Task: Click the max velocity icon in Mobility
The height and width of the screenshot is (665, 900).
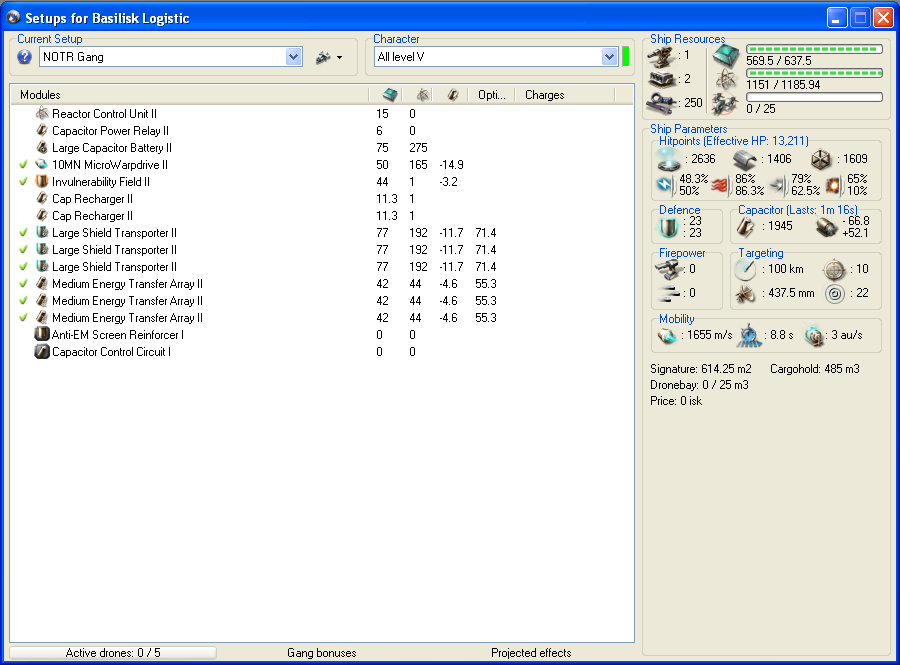Action: pyautogui.click(x=666, y=336)
